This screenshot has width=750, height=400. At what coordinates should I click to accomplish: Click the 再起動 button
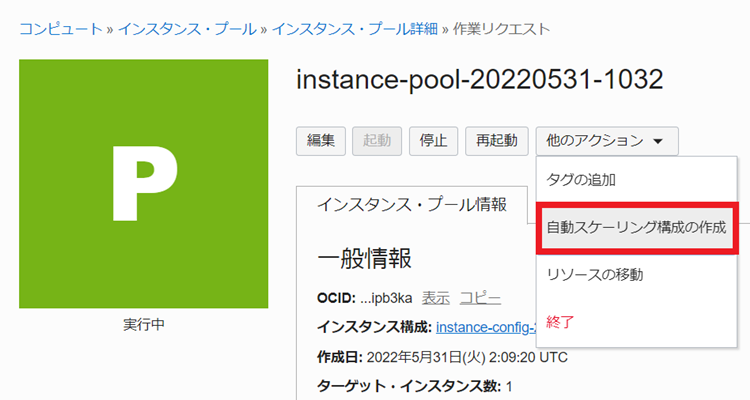coord(496,141)
